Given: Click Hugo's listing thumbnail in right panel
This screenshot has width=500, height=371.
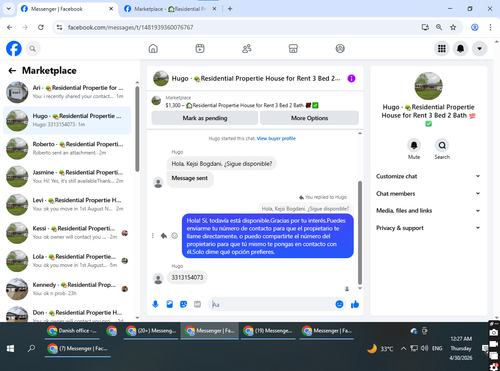Looking at the screenshot, I should pyautogui.click(x=428, y=86).
